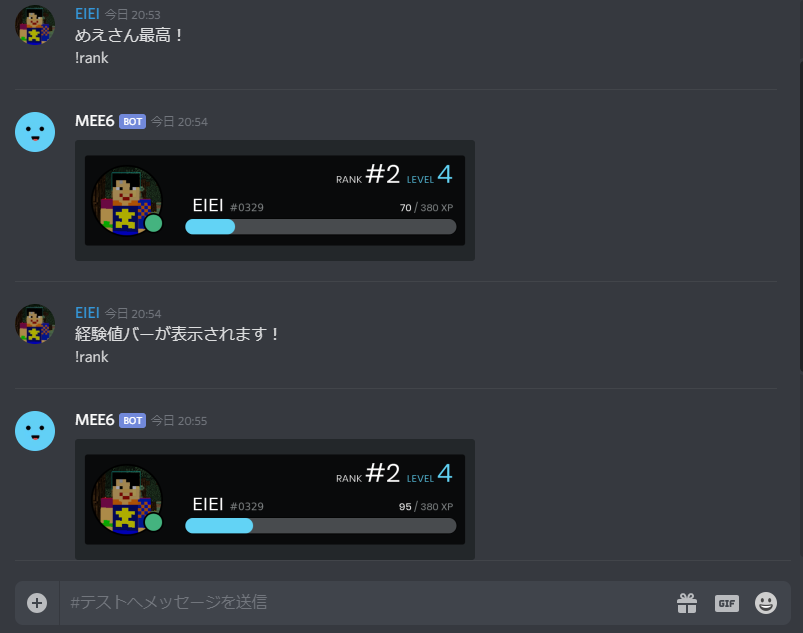Open the emoji picker smiley
The width and height of the screenshot is (803, 633).
click(766, 603)
